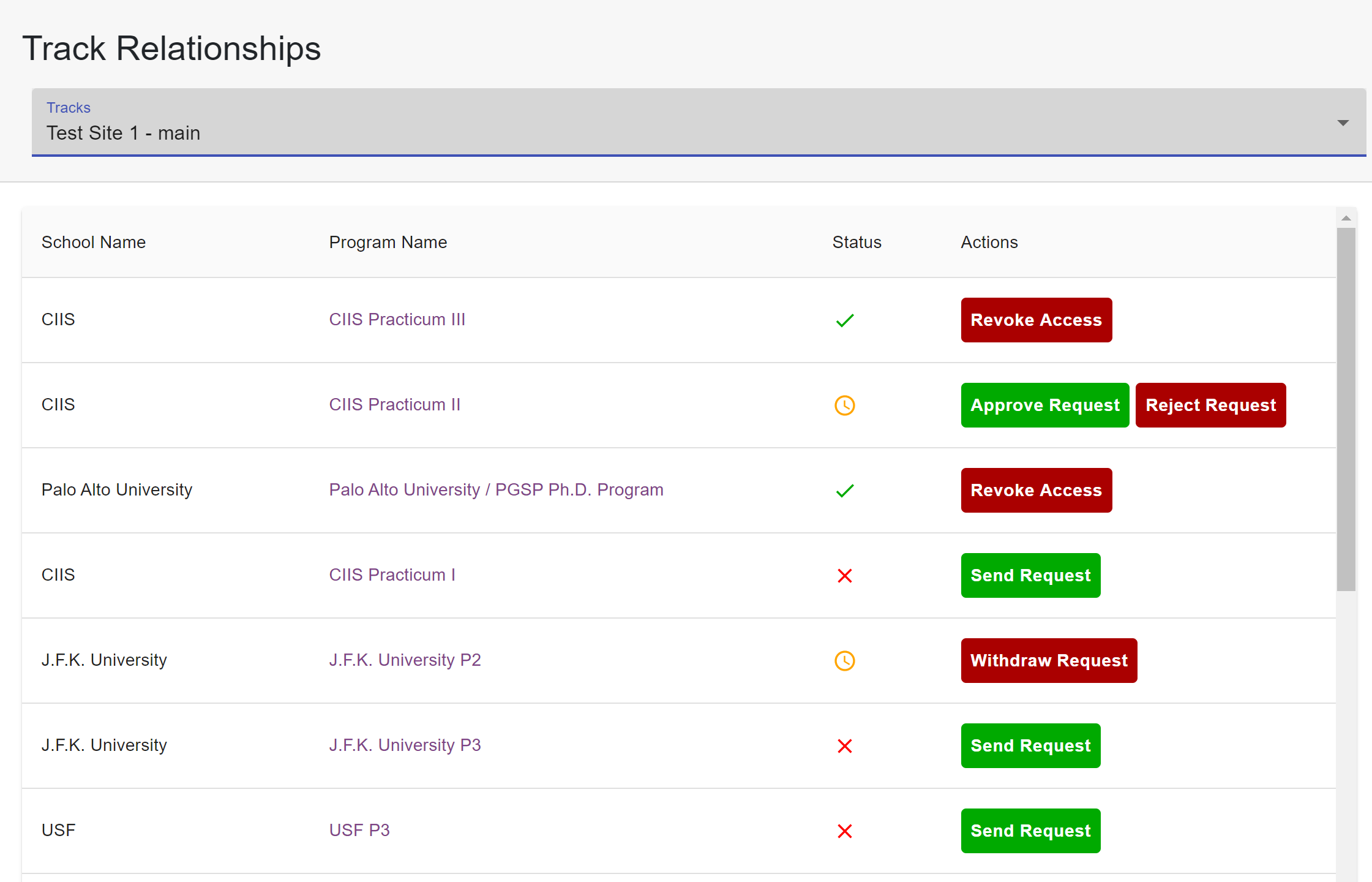Click the Track Relationships page heading
Image resolution: width=1372 pixels, height=882 pixels.
[x=172, y=48]
